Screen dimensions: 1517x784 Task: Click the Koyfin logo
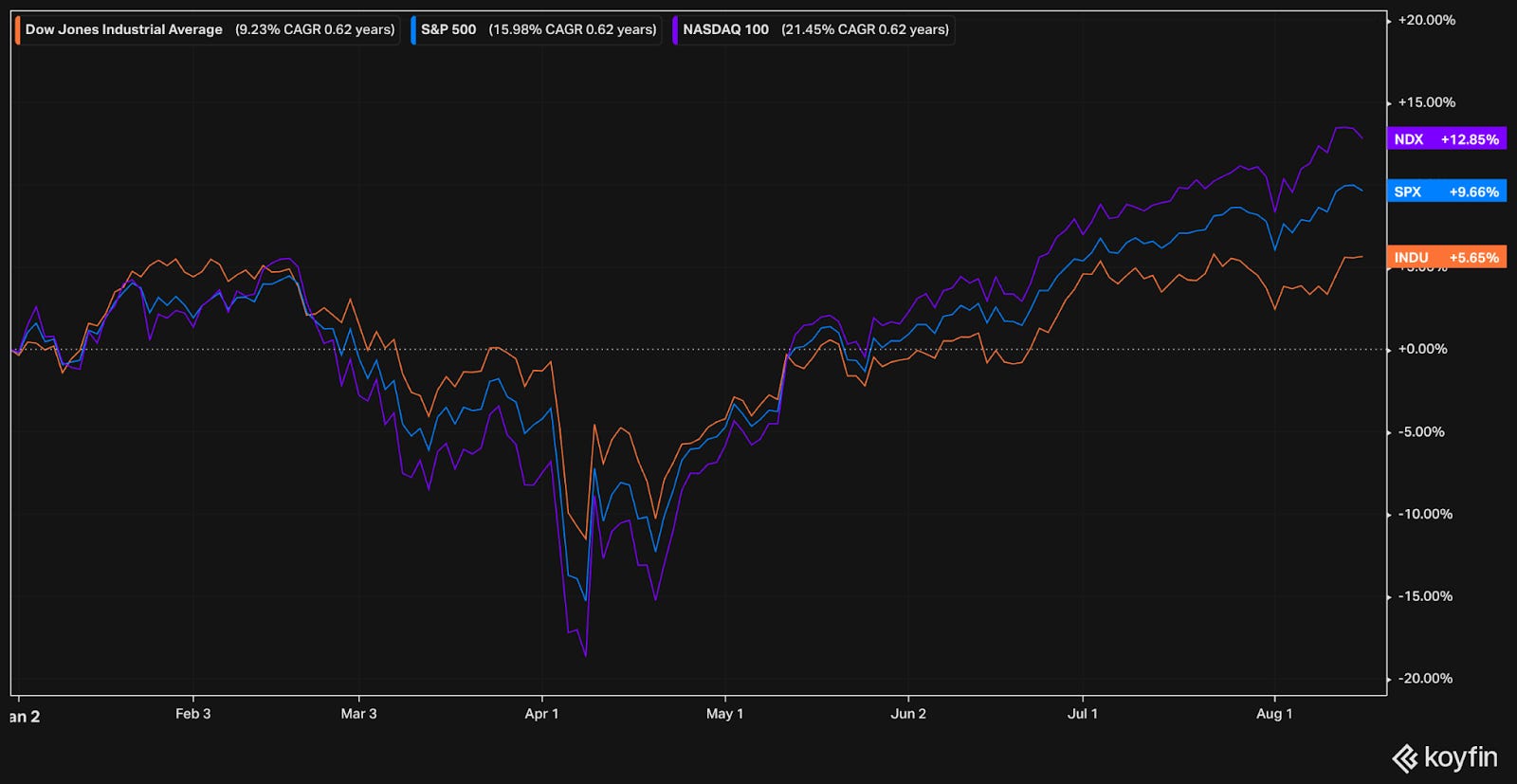[x=1445, y=757]
